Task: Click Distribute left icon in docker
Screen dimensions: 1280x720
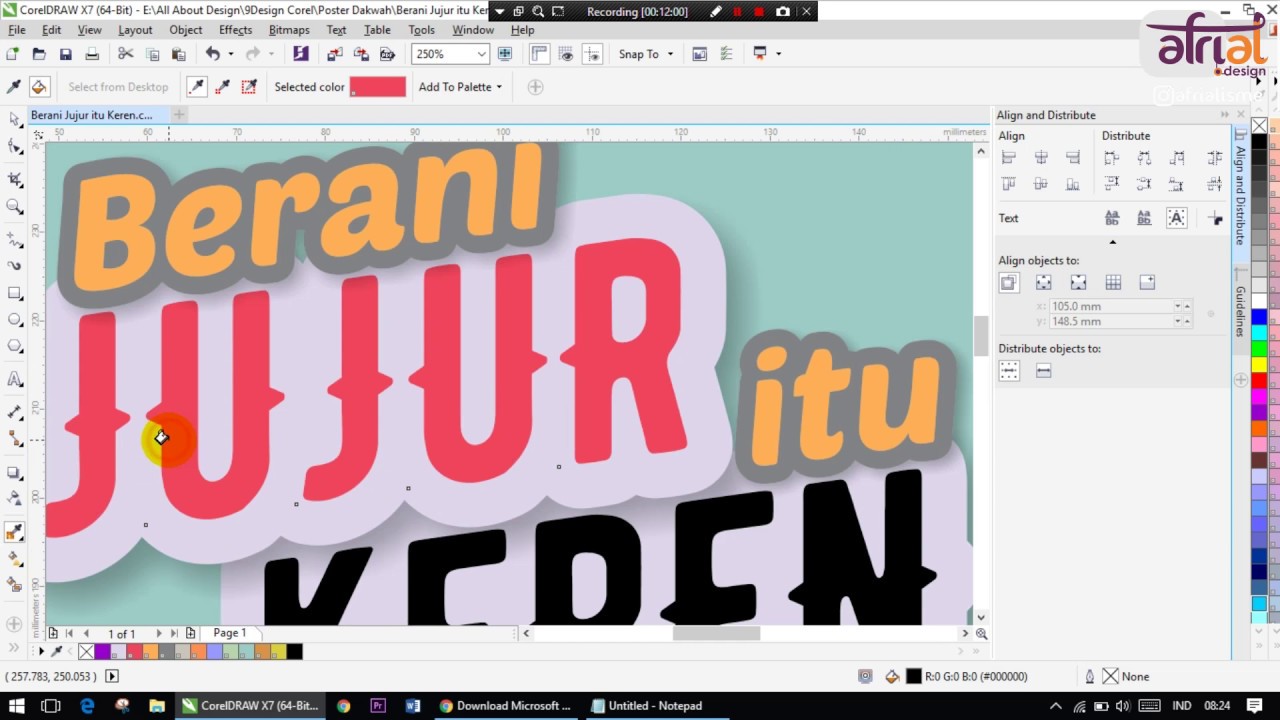Action: 1111,158
